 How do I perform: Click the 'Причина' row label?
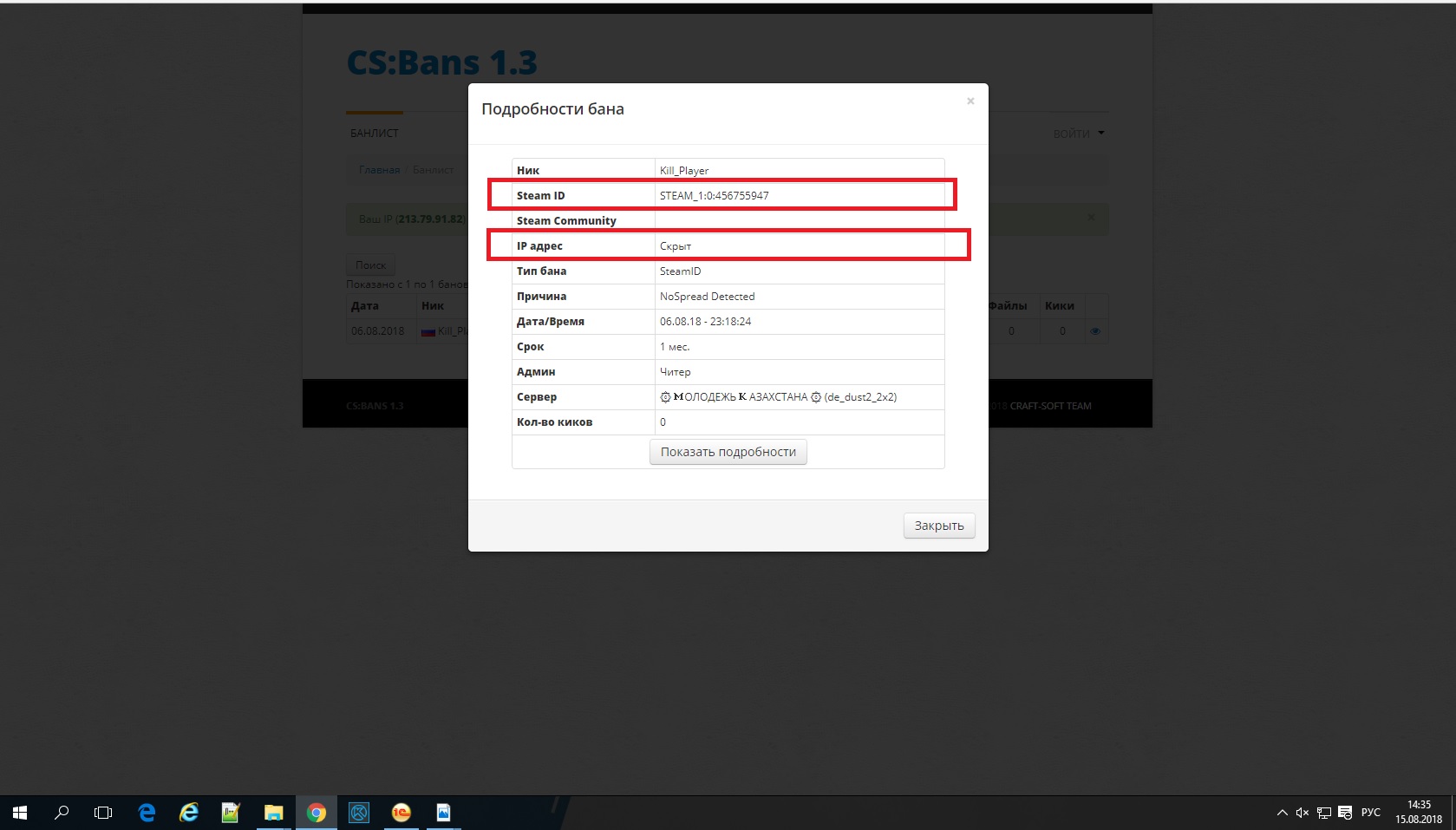[541, 297]
